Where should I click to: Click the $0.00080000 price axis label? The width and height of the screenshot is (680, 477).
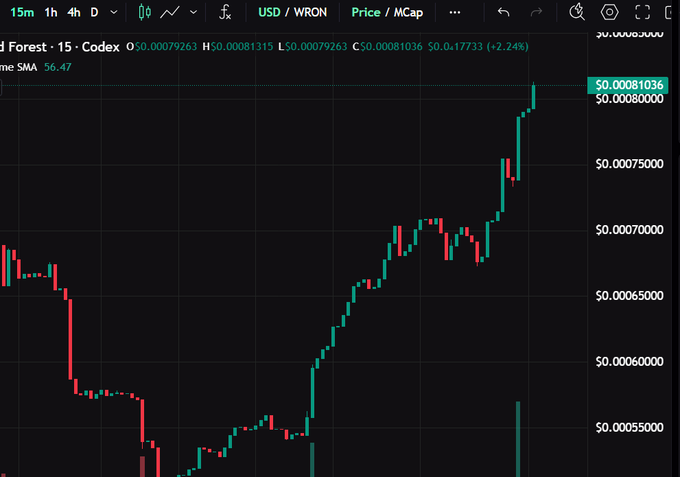click(x=629, y=99)
